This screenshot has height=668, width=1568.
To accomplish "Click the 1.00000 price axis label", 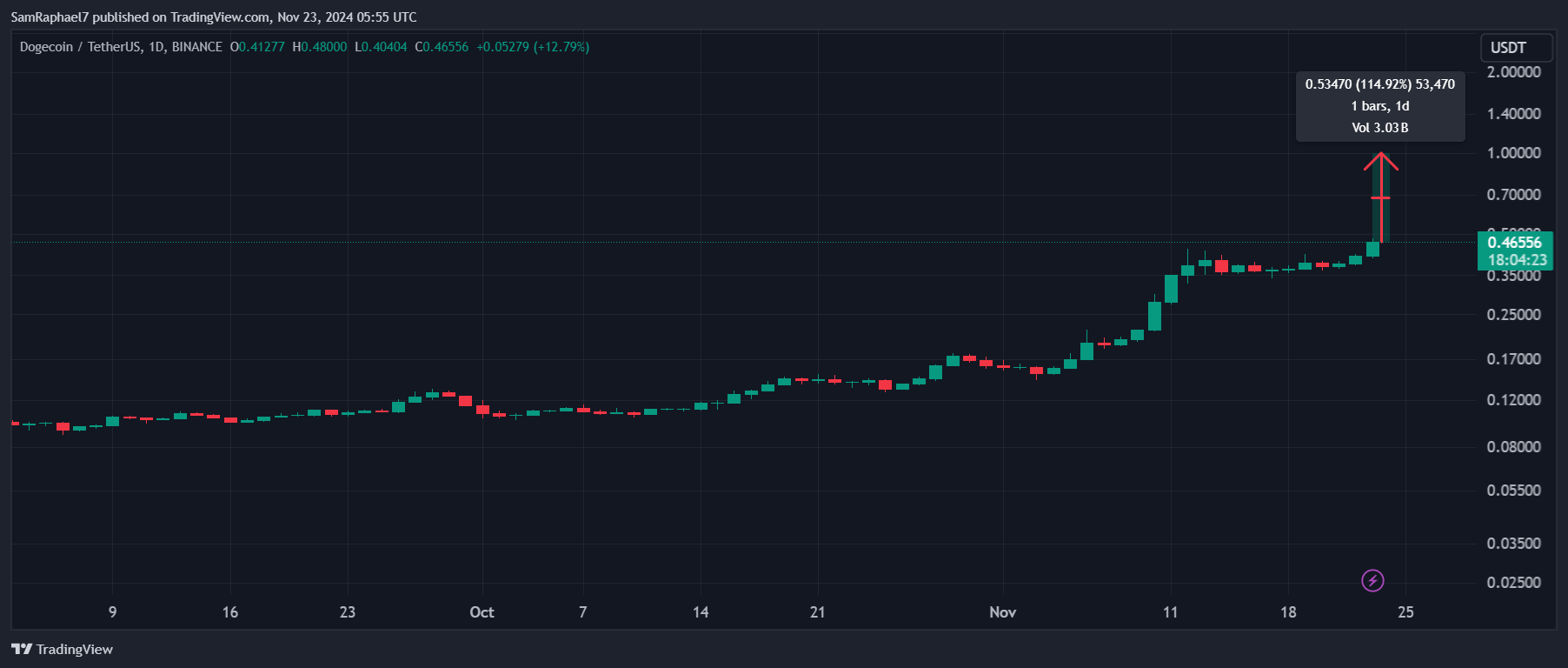I will [1514, 153].
